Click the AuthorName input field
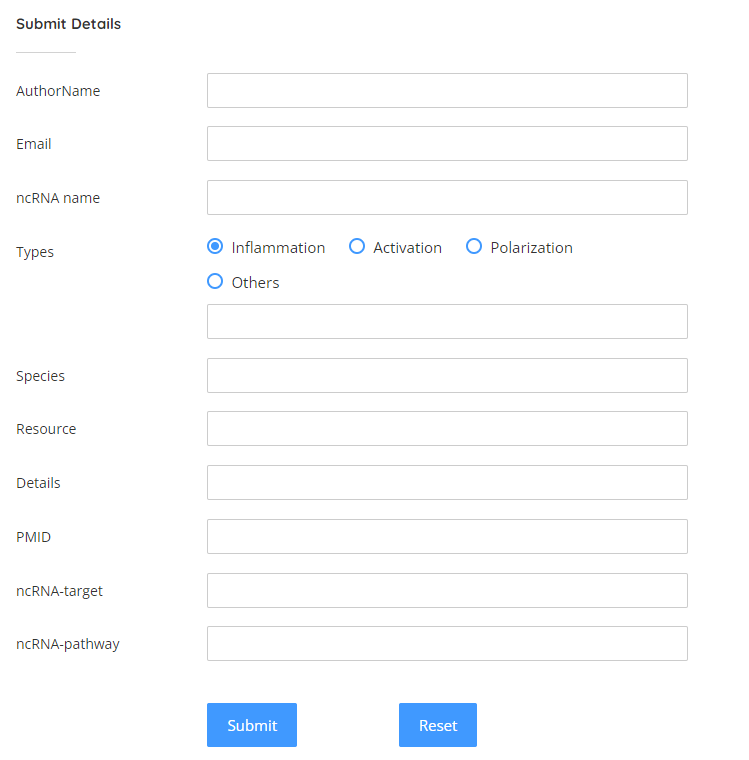This screenshot has height=760, width=749. (x=447, y=90)
